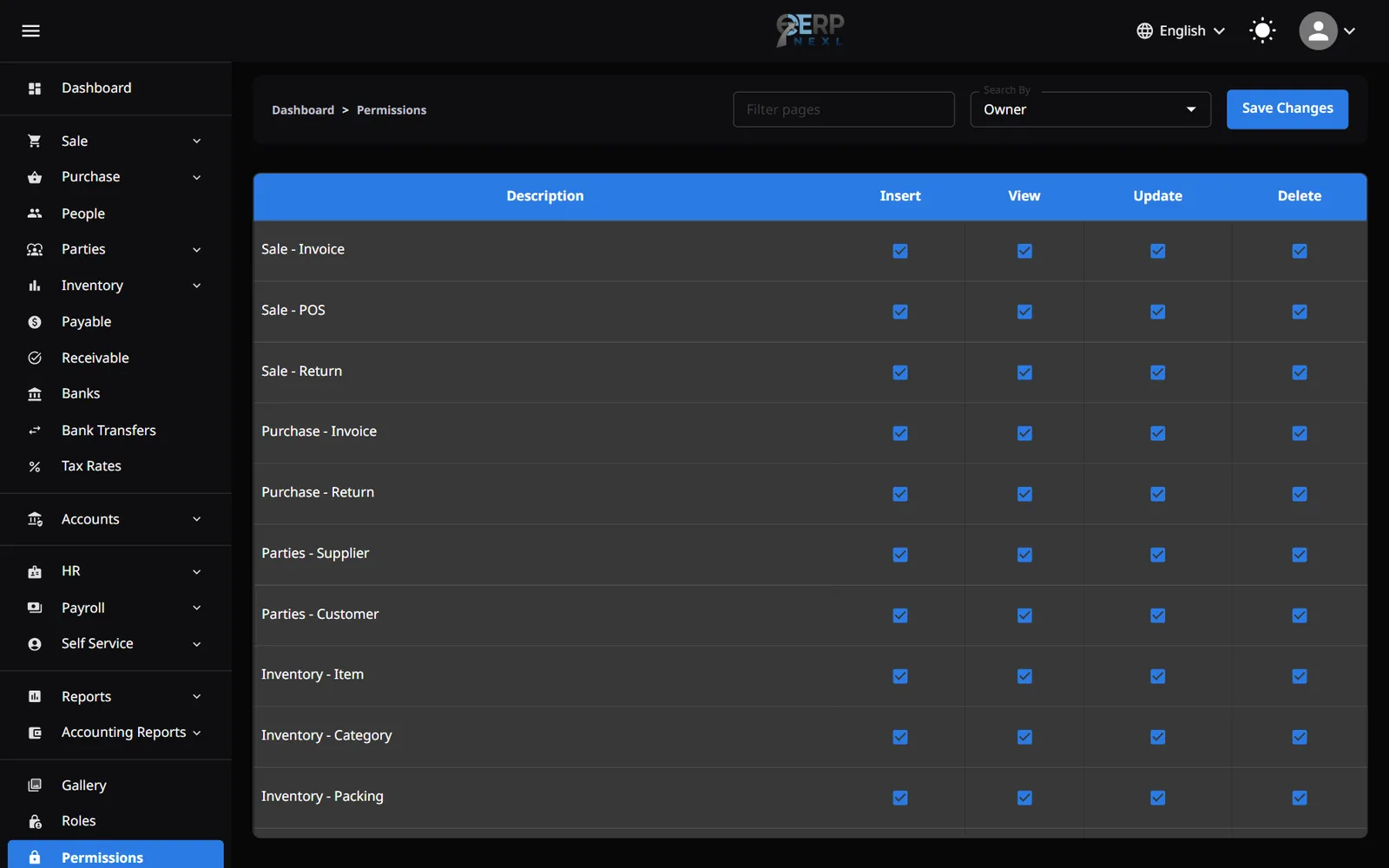The image size is (1389, 868).
Task: Open Self Service in sidebar
Action: click(x=115, y=644)
